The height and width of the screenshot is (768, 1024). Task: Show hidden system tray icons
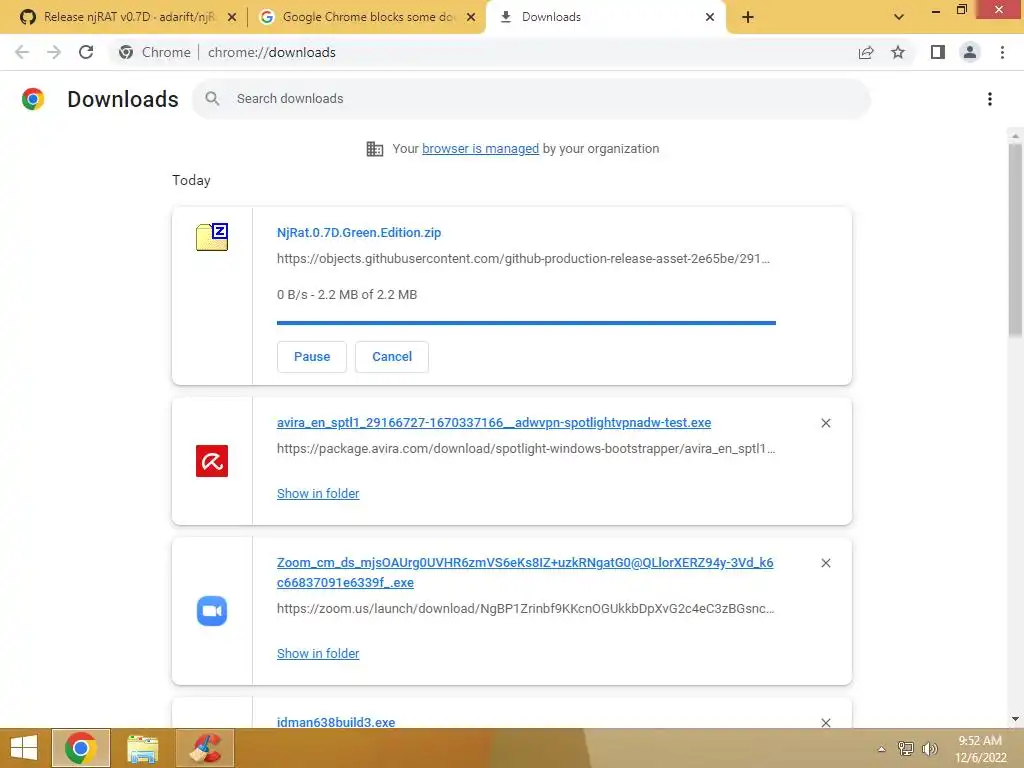882,748
